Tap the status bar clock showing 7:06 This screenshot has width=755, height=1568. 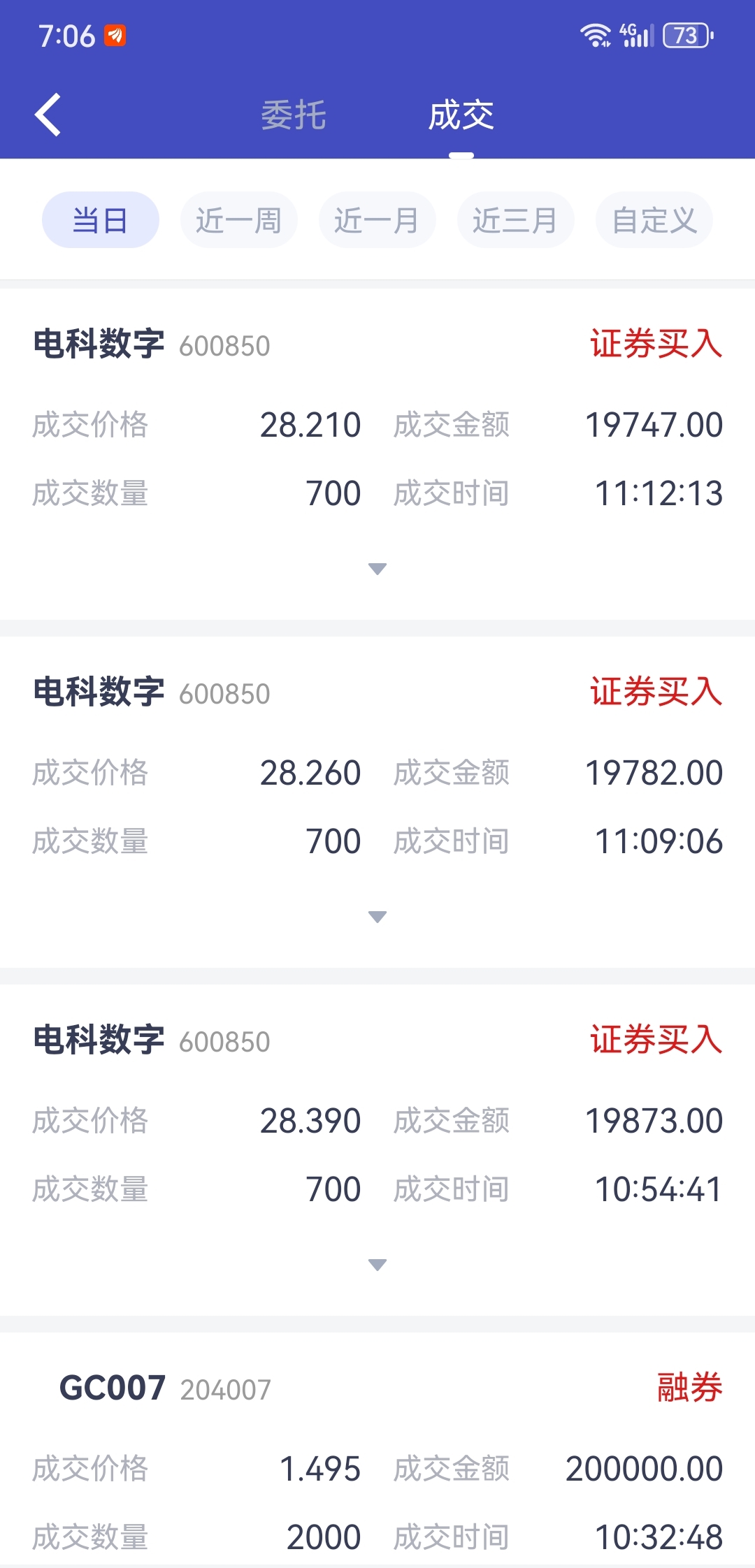click(x=66, y=36)
